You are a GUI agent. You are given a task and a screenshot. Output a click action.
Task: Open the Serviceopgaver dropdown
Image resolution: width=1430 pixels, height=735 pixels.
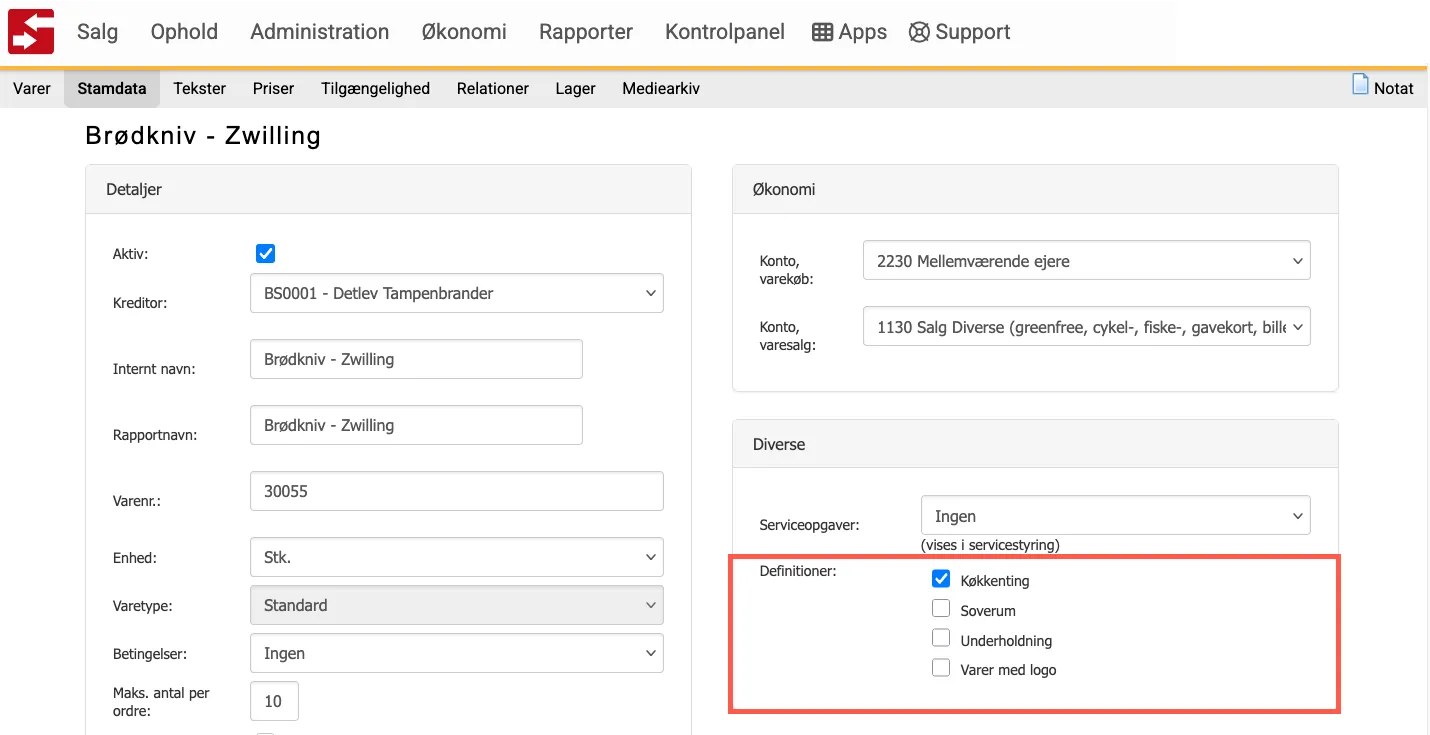[x=1114, y=516]
